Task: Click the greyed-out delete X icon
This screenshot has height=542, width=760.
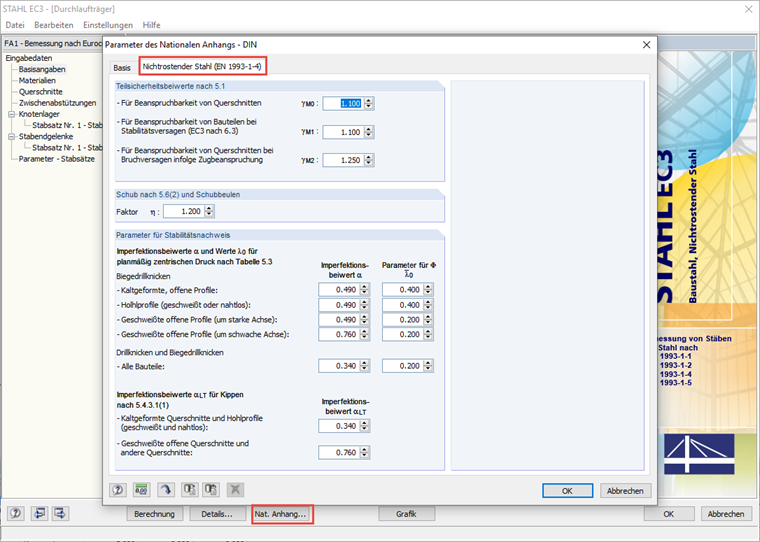Action: (235, 490)
